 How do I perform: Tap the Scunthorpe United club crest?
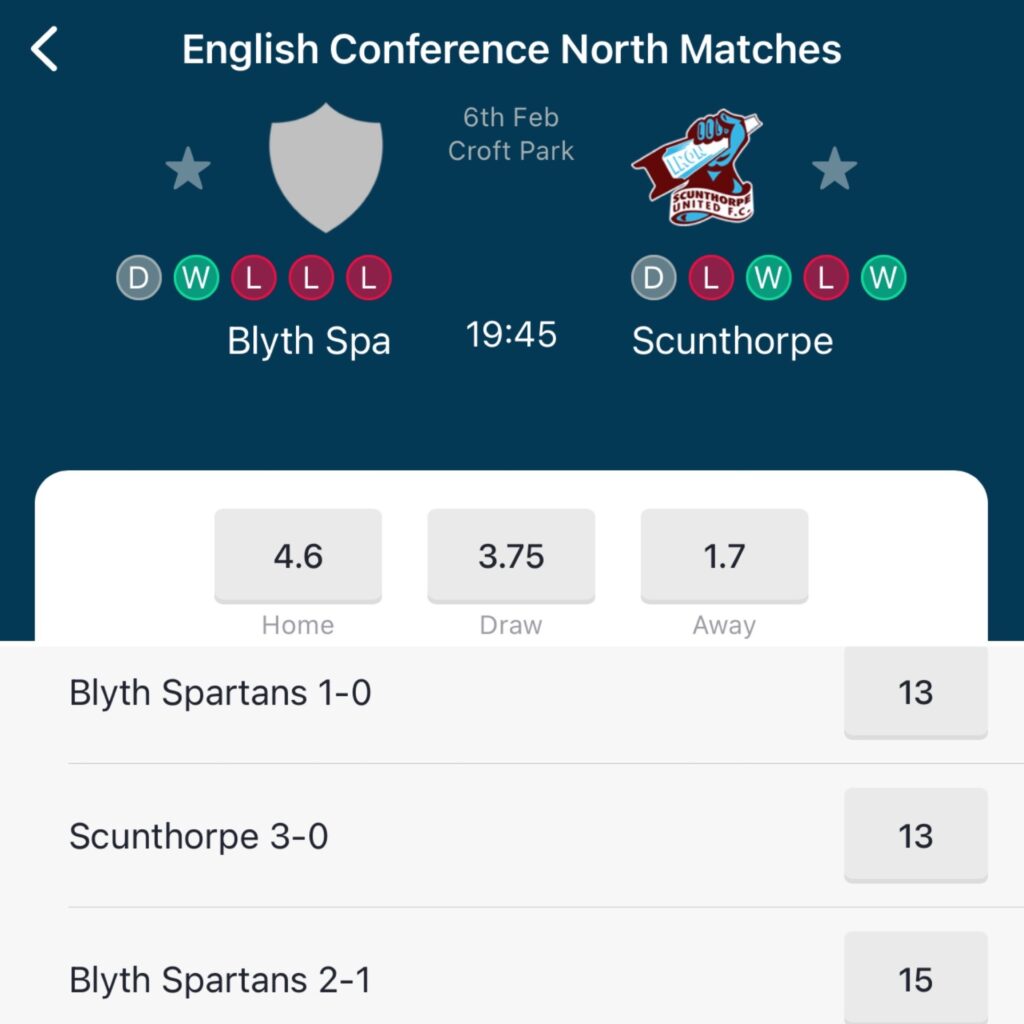coord(696,167)
